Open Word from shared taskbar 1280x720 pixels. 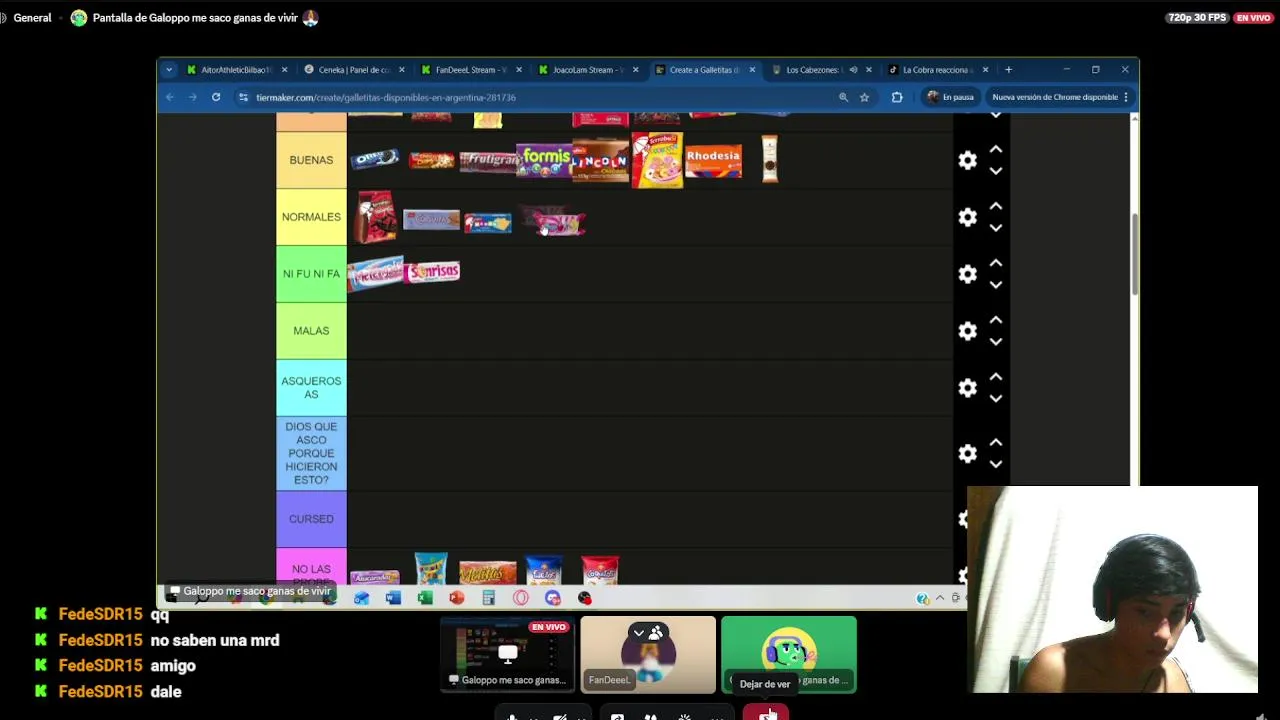(393, 598)
